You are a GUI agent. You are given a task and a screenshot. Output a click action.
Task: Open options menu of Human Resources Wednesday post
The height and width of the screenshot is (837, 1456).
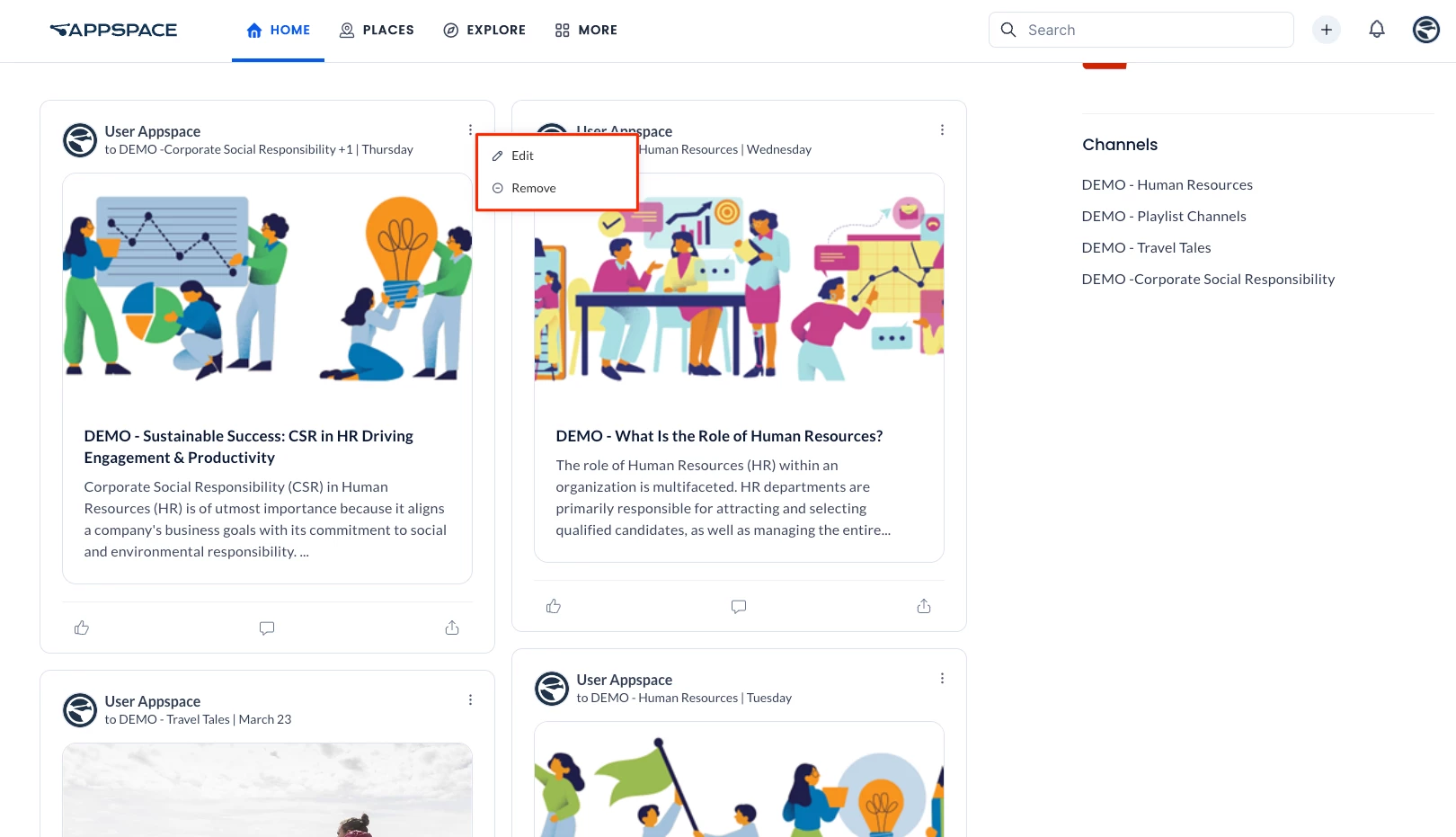(x=942, y=130)
